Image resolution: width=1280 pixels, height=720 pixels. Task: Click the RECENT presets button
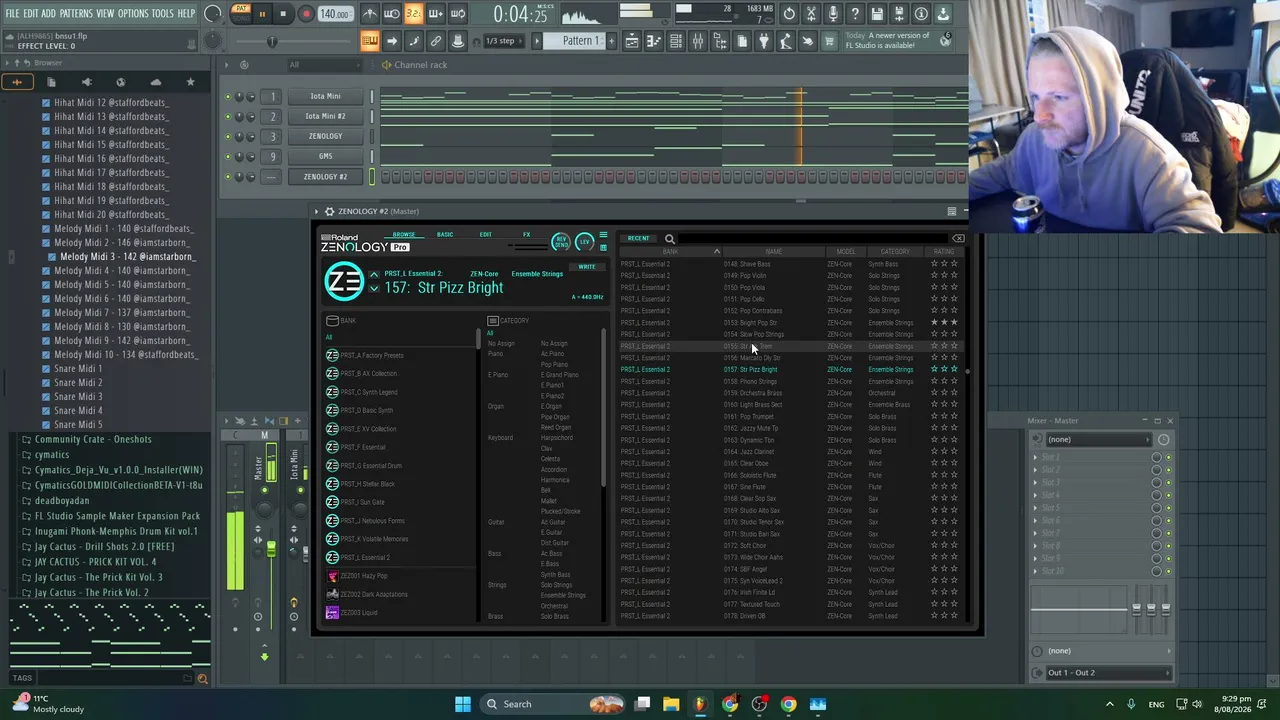coord(638,239)
